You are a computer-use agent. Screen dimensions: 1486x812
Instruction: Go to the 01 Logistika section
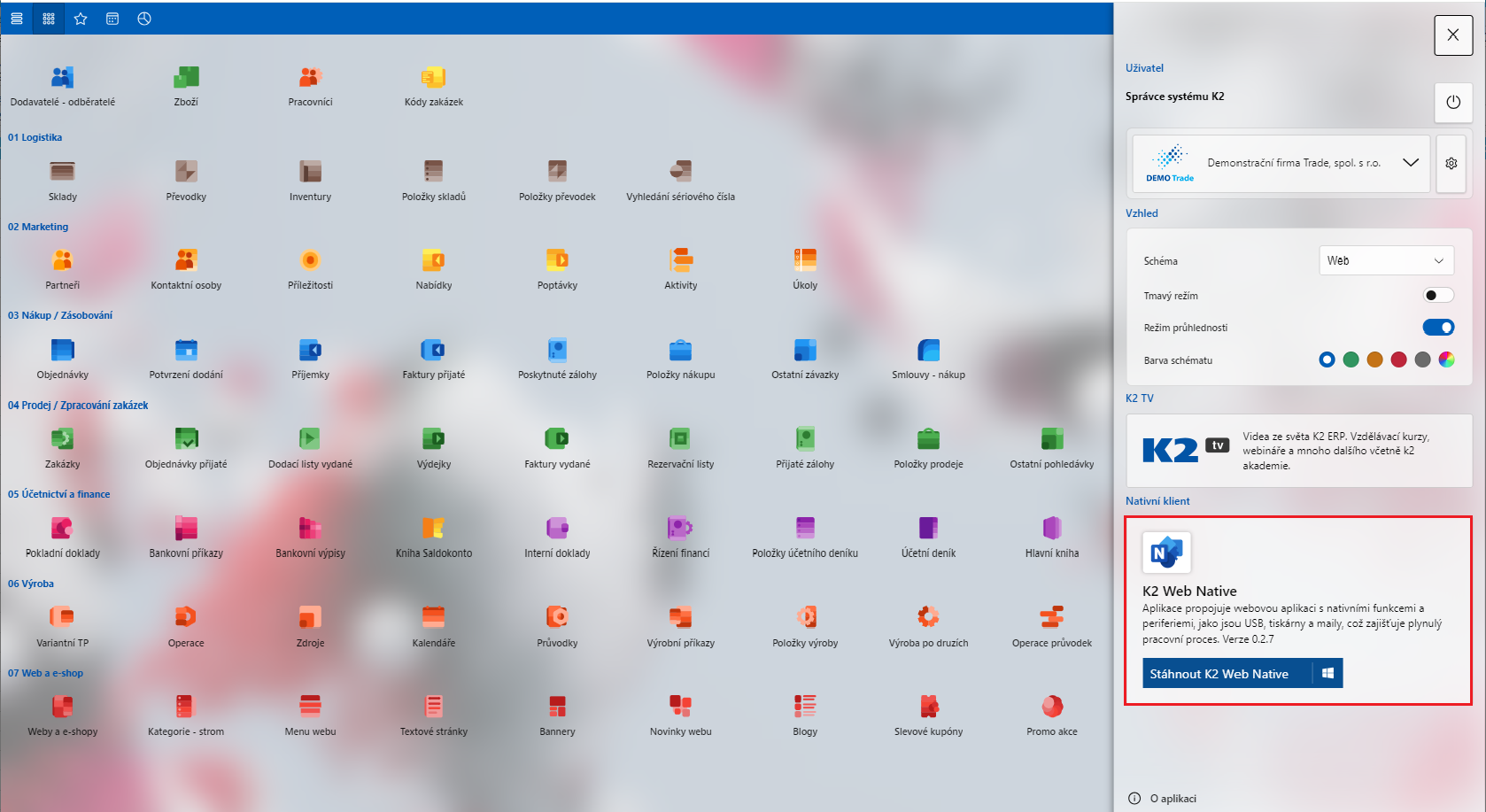pyautogui.click(x=35, y=137)
